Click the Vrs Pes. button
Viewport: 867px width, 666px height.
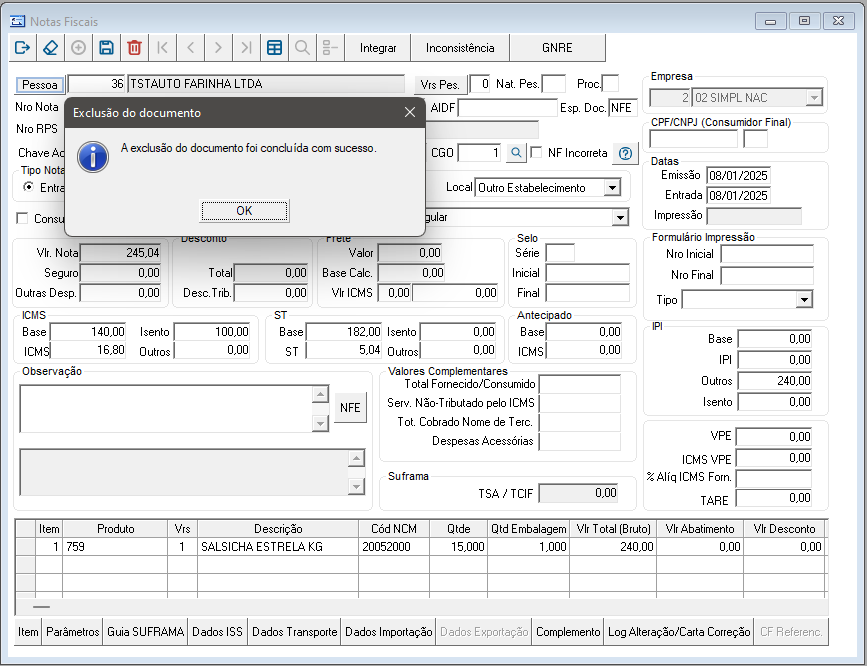tap(440, 85)
